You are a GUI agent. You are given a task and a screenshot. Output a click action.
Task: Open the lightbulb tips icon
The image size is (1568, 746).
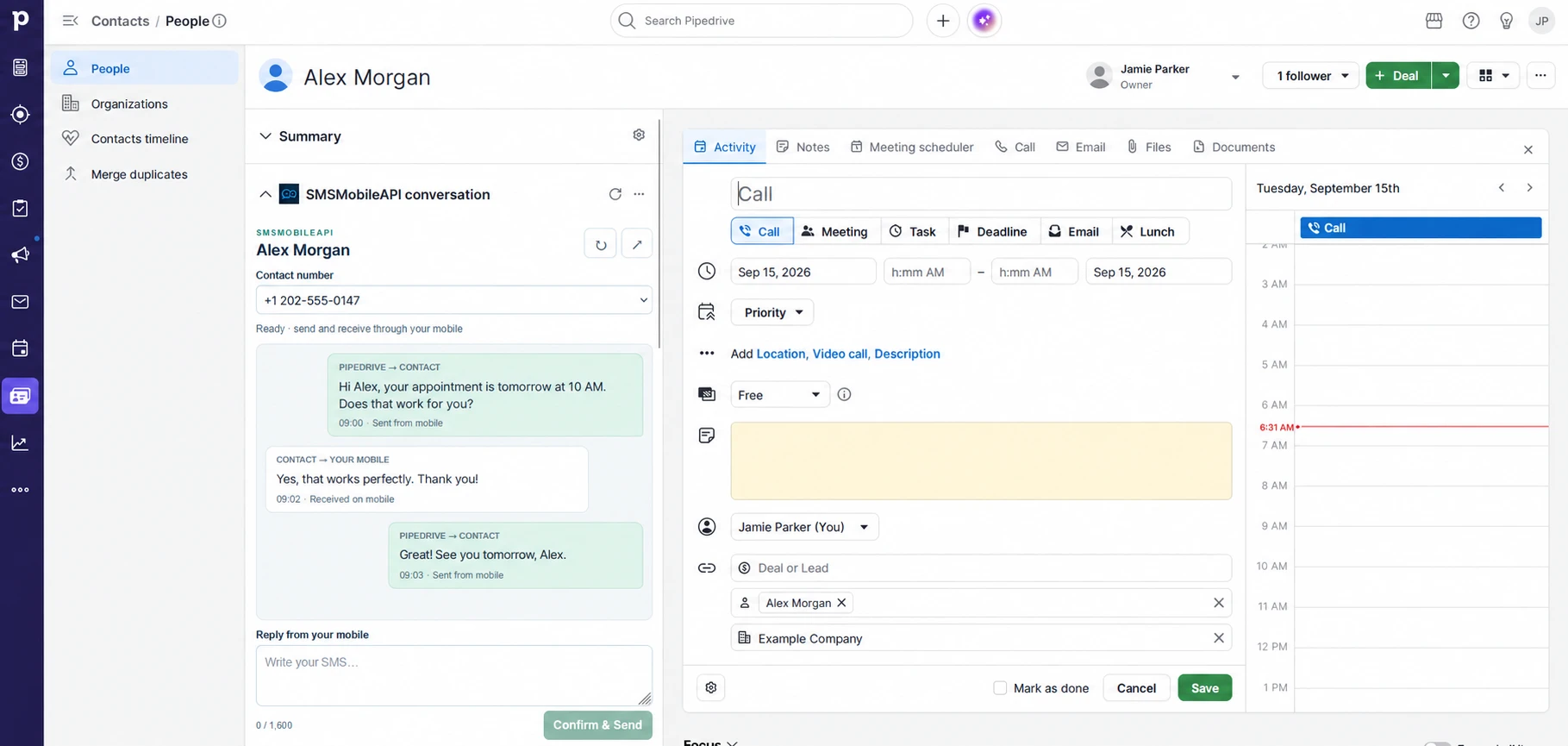pos(1507,21)
